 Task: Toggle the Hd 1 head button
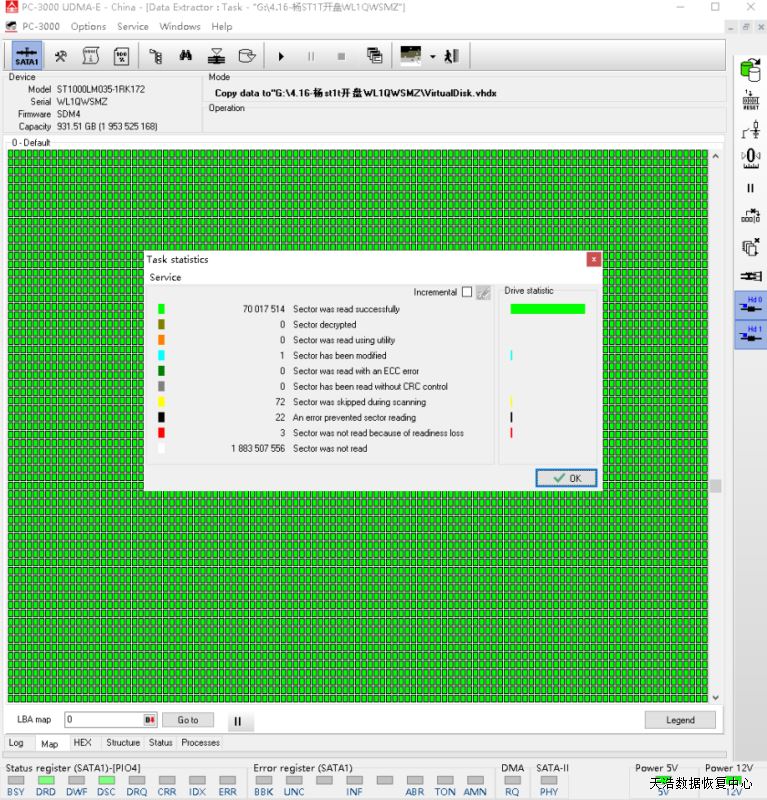(x=750, y=335)
